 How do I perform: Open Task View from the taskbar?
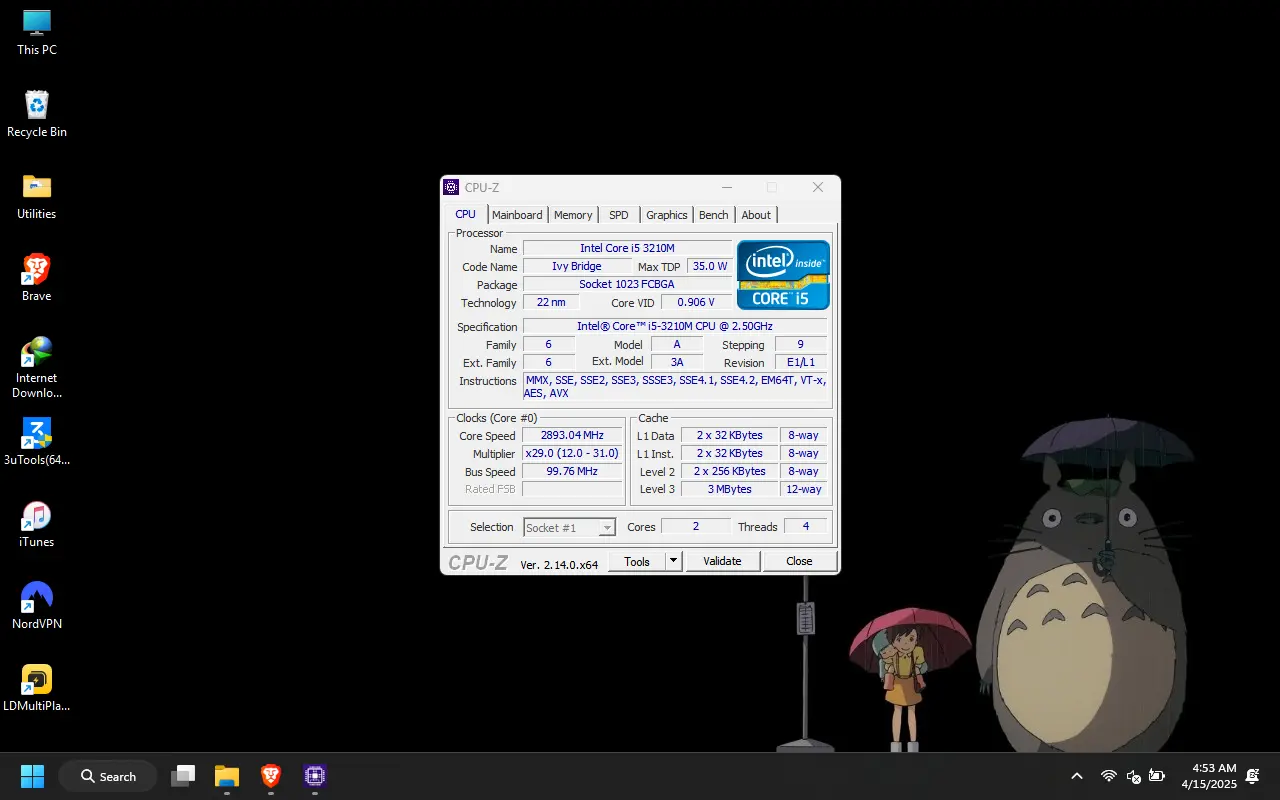point(183,776)
